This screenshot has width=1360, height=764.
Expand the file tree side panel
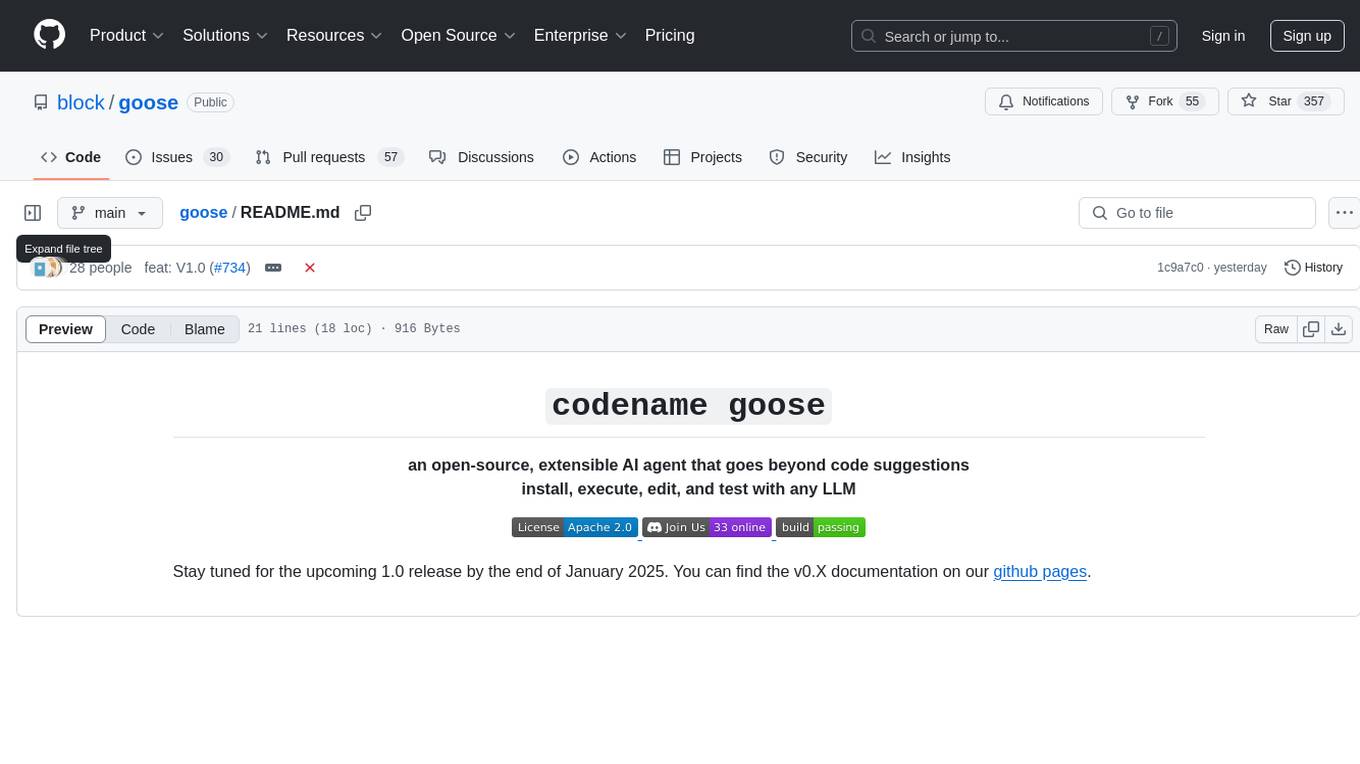(33, 213)
